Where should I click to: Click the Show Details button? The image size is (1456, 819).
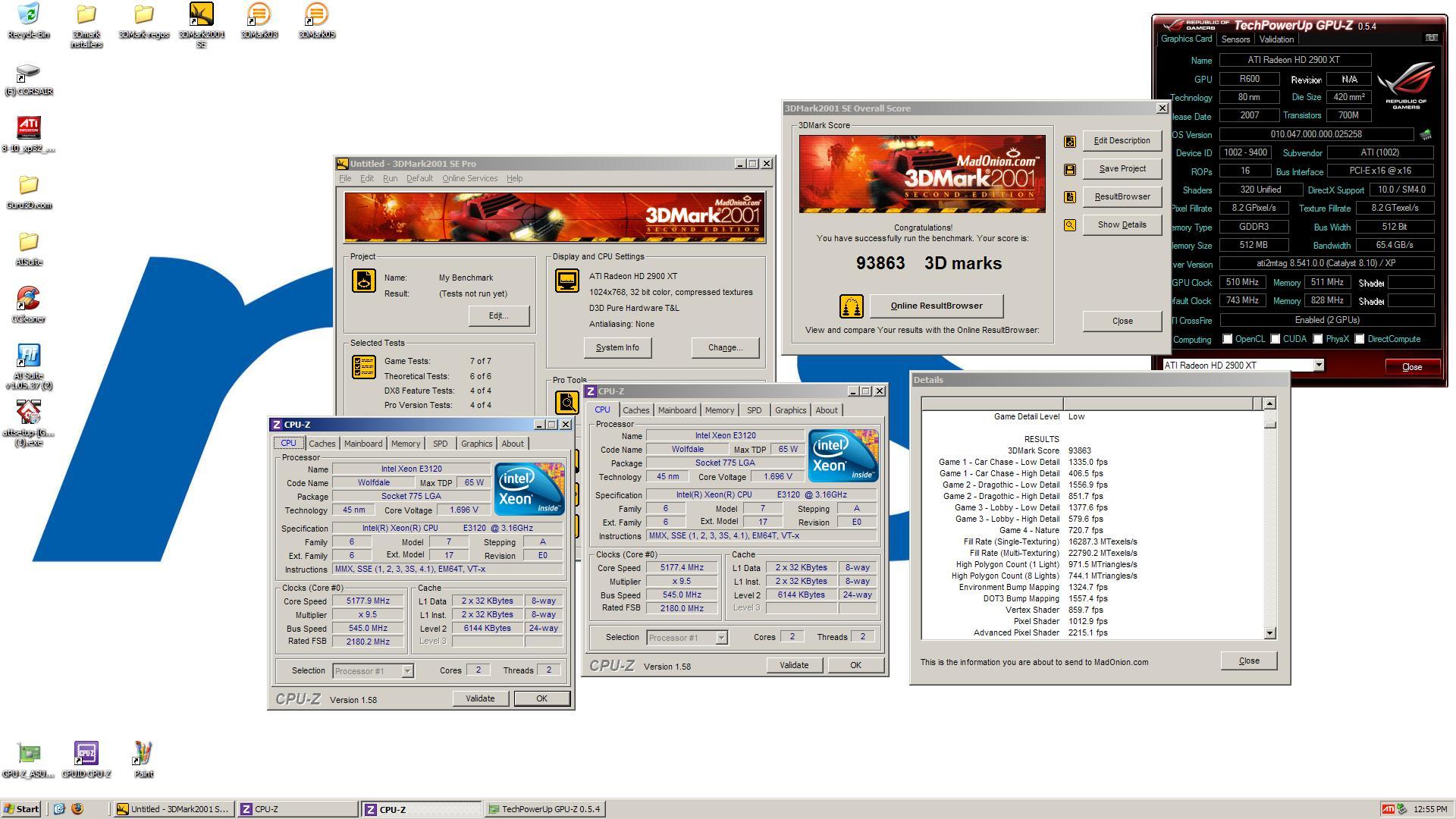click(1122, 225)
